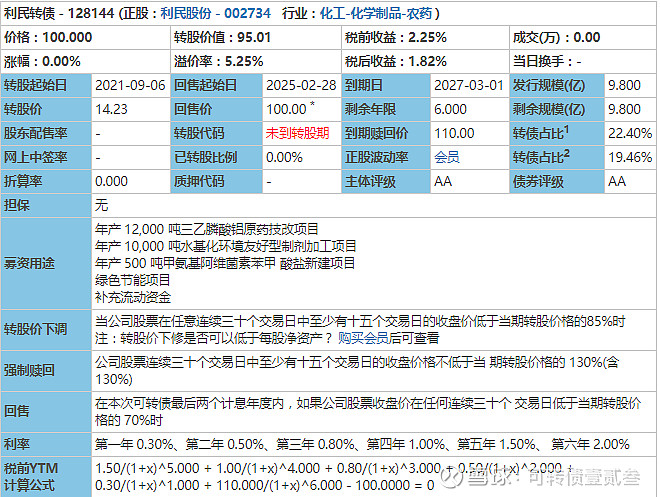The width and height of the screenshot is (660, 497).
Task: Click the line 补充流动资金
Action: pyautogui.click(x=133, y=298)
